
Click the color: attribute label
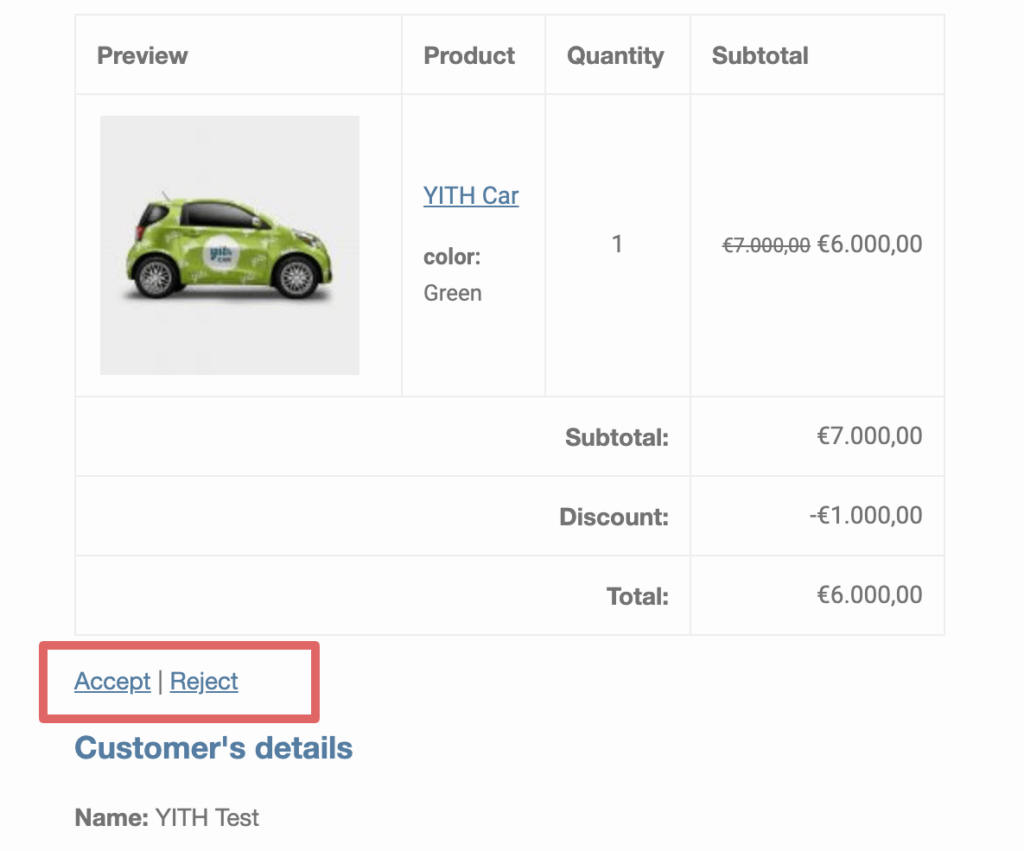tap(452, 257)
